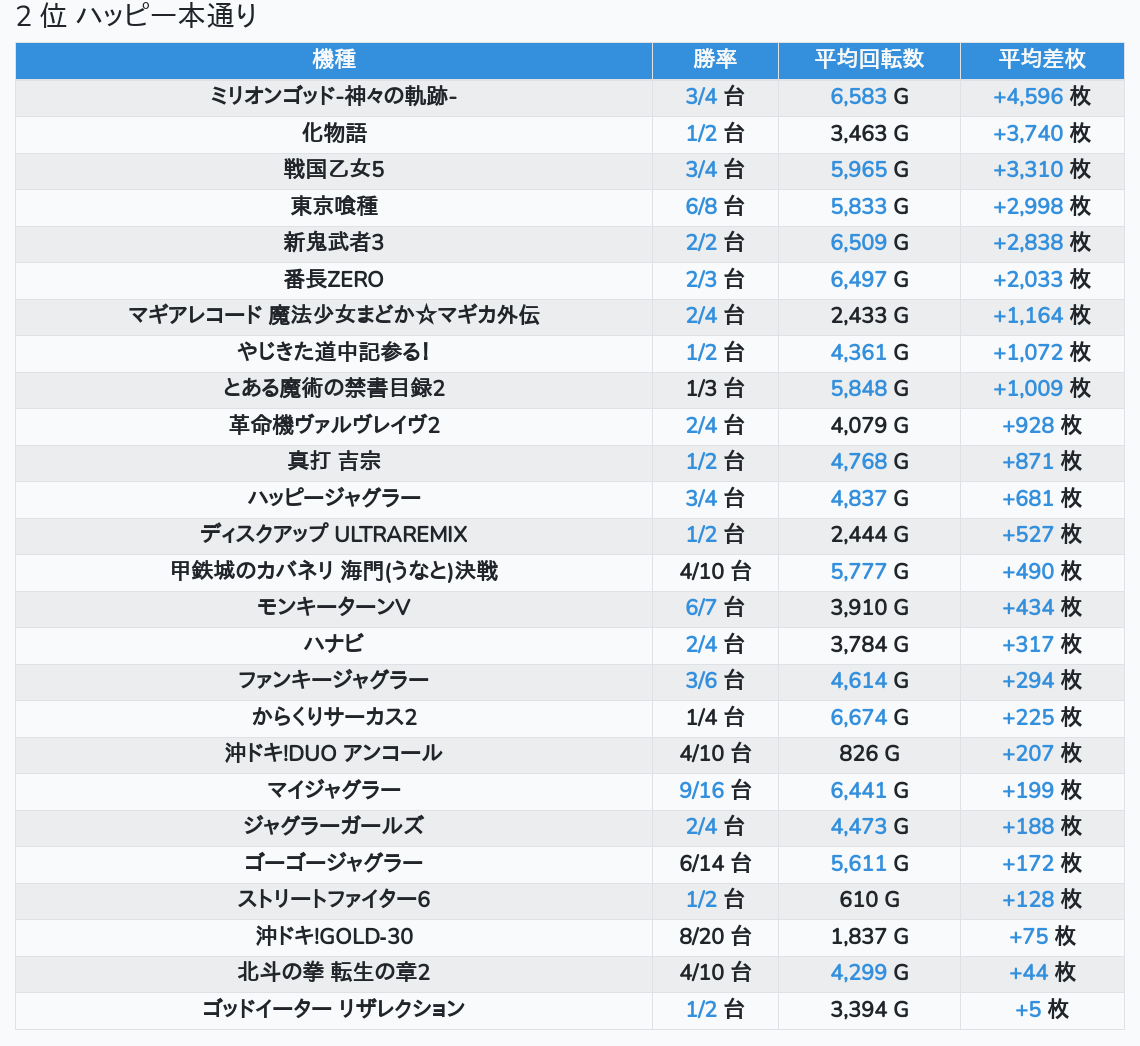Select the ストリートファイター6 machine name
The width and height of the screenshot is (1140, 1046).
(x=334, y=900)
